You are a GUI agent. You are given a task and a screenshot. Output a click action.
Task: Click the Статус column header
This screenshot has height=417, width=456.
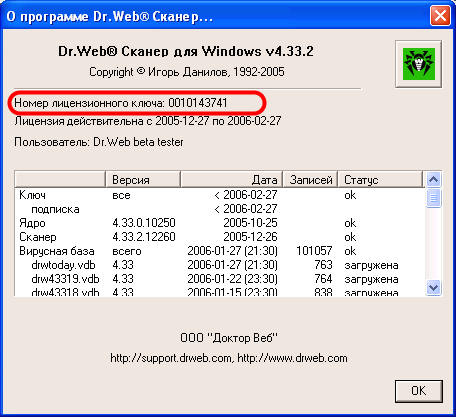(x=380, y=180)
